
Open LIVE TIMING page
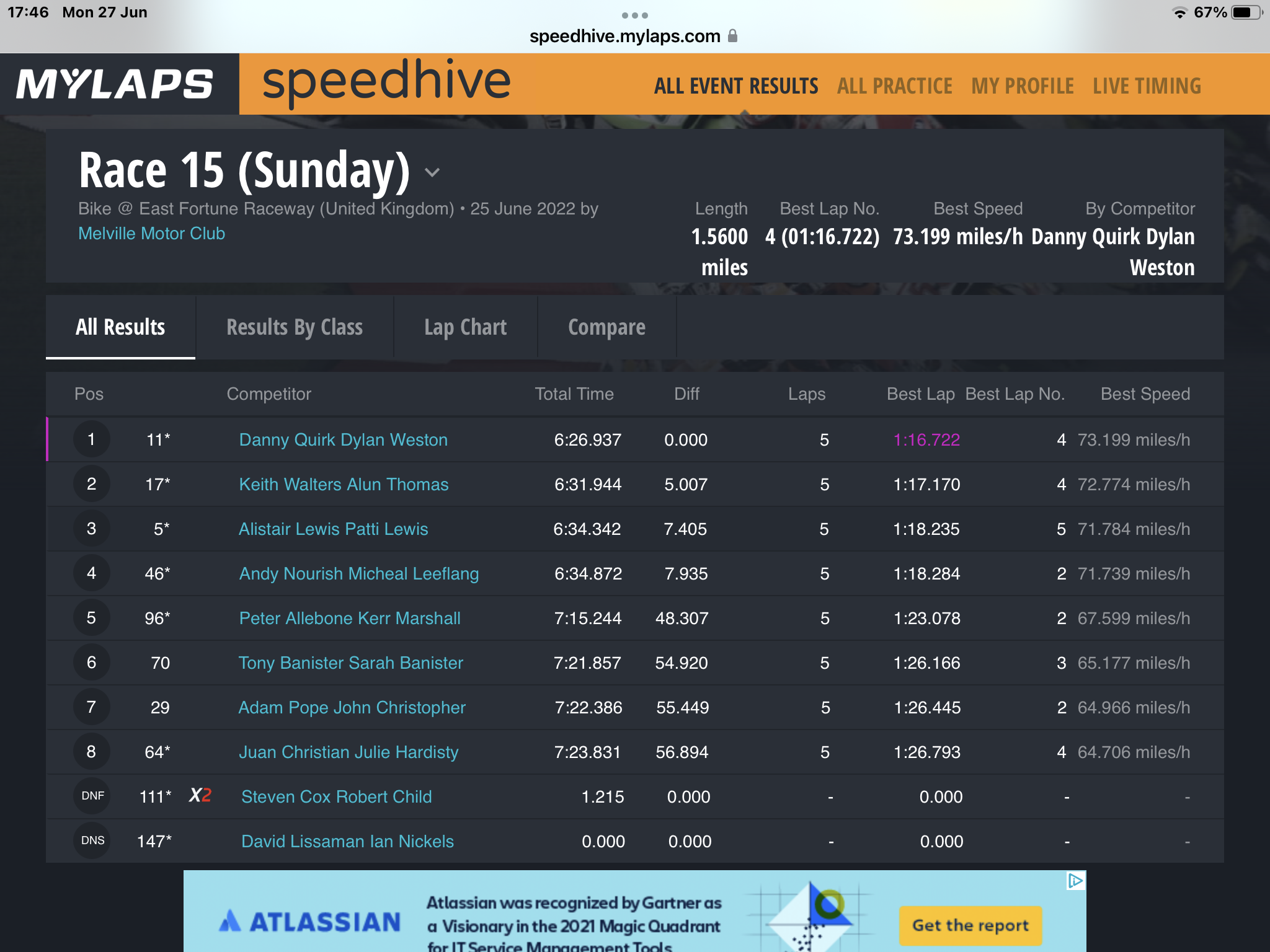pyautogui.click(x=1147, y=86)
